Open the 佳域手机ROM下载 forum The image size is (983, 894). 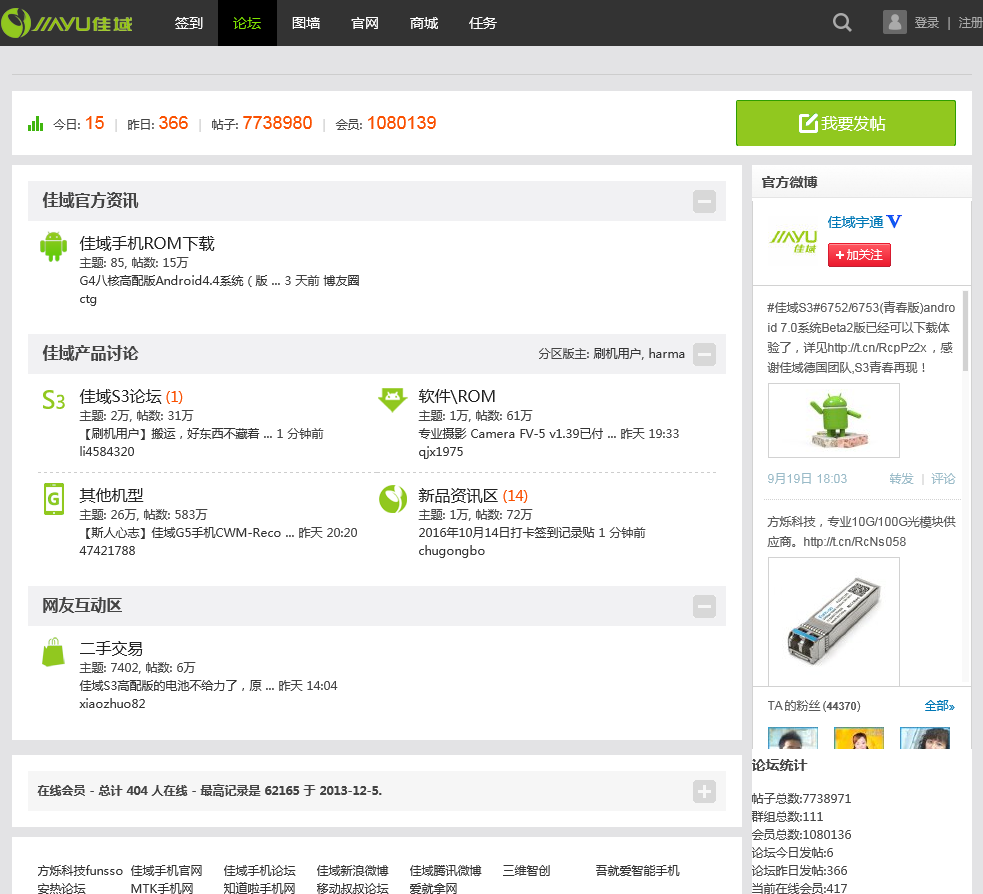147,243
